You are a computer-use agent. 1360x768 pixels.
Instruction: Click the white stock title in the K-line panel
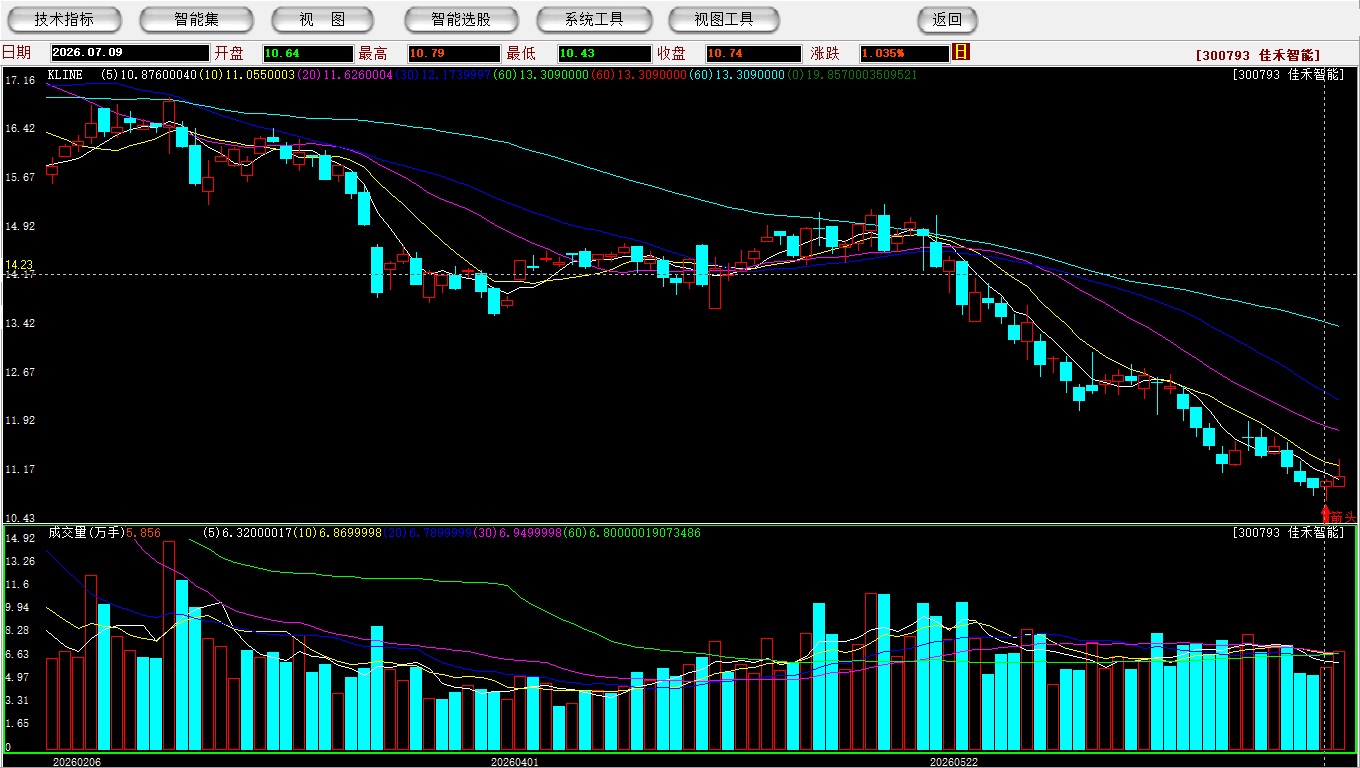click(1289, 75)
